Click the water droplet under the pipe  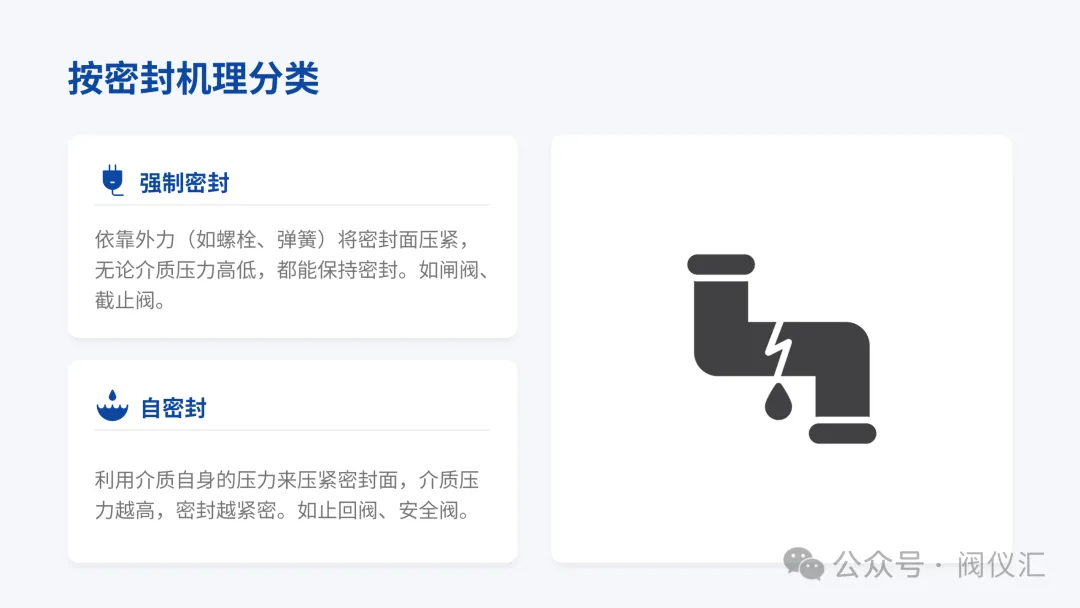coord(778,401)
